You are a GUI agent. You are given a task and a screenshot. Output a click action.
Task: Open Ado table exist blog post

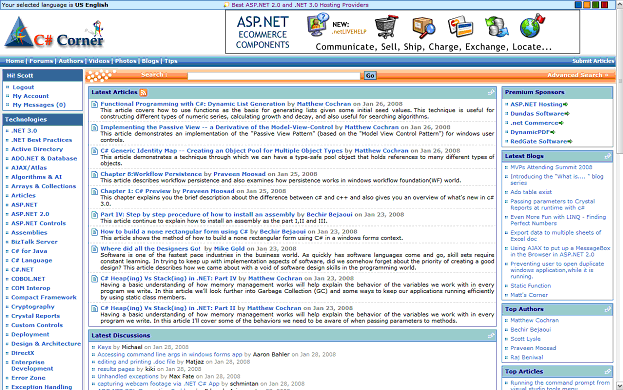click(x=531, y=192)
